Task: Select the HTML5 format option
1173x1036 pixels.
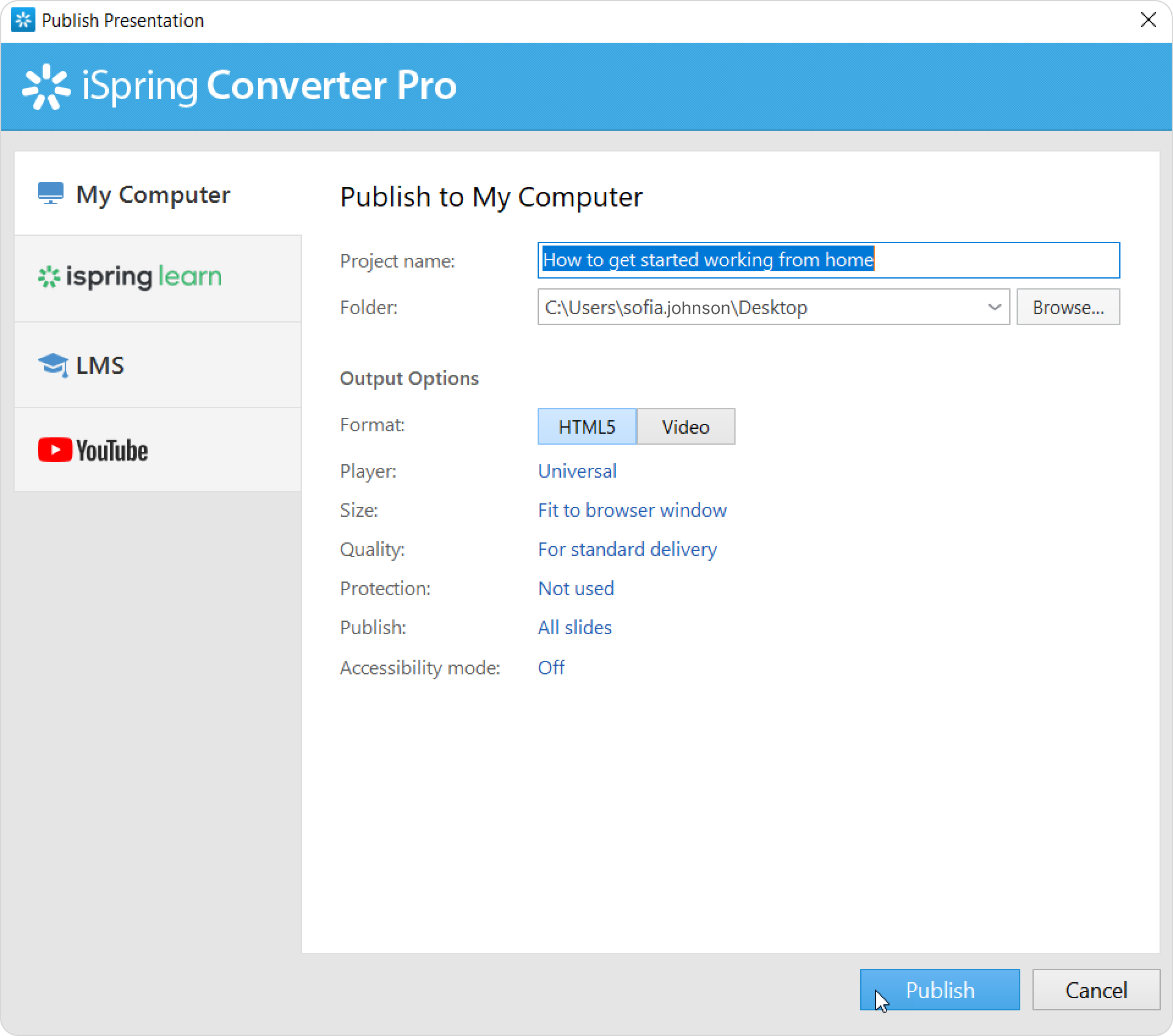Action: tap(587, 426)
